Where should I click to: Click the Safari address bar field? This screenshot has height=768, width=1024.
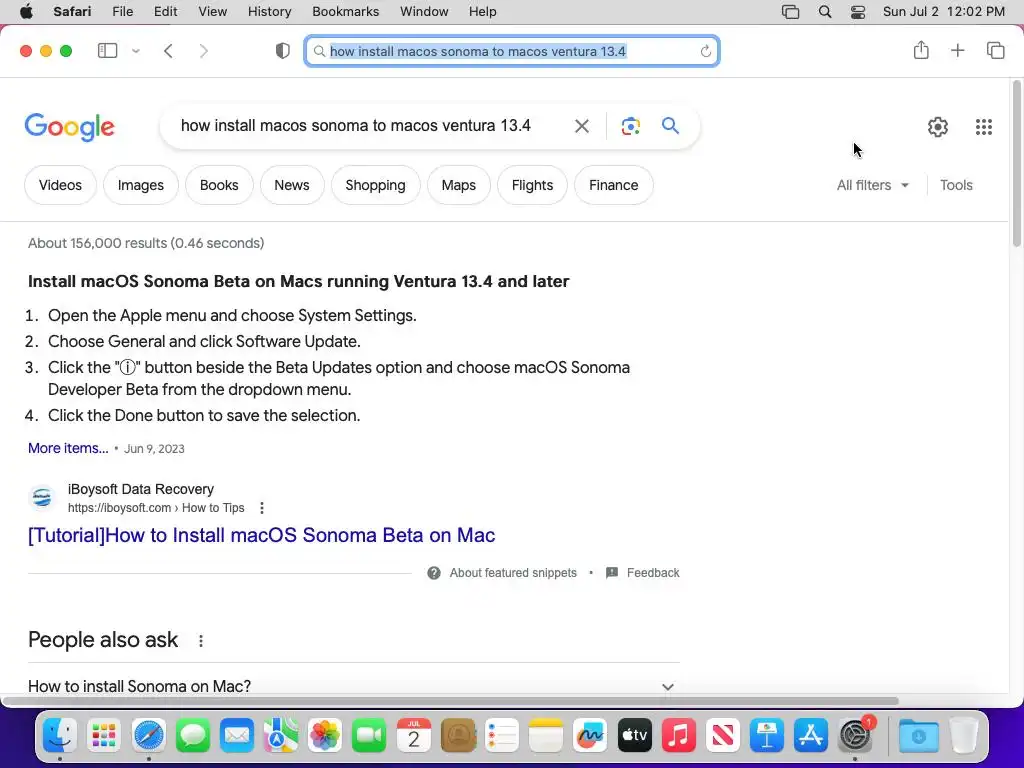(512, 51)
